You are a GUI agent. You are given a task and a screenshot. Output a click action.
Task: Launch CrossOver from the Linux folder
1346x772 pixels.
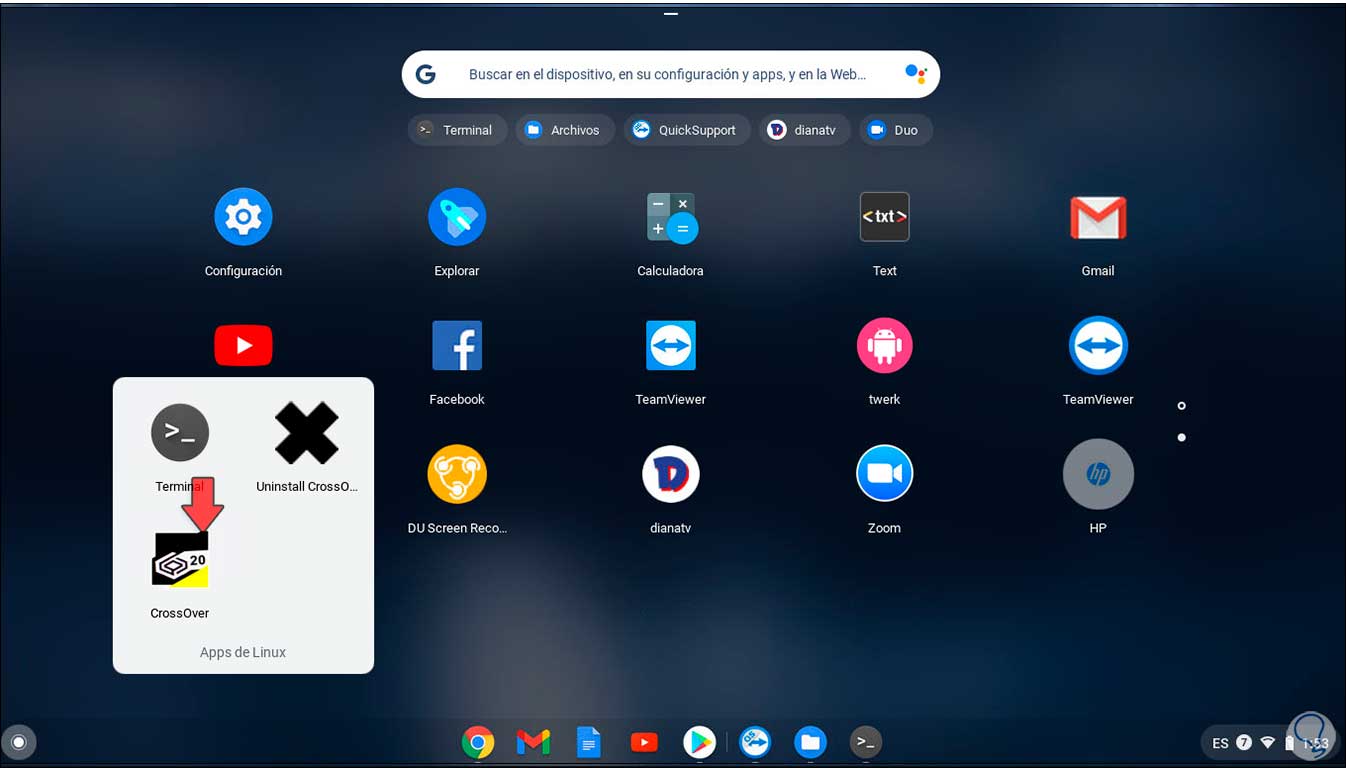180,559
